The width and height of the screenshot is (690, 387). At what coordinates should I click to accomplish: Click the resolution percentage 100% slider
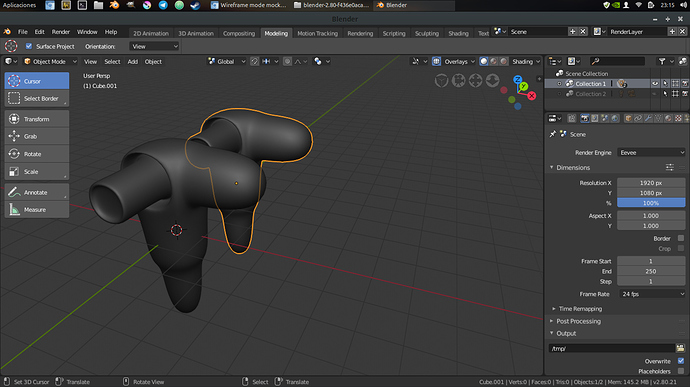(x=651, y=203)
